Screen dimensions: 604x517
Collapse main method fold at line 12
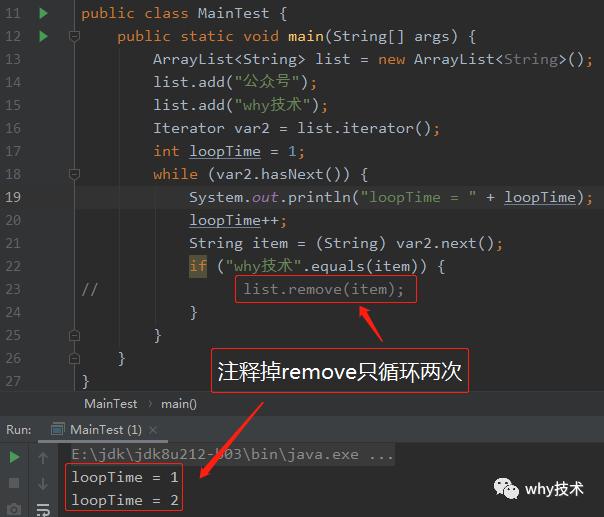tap(74, 37)
